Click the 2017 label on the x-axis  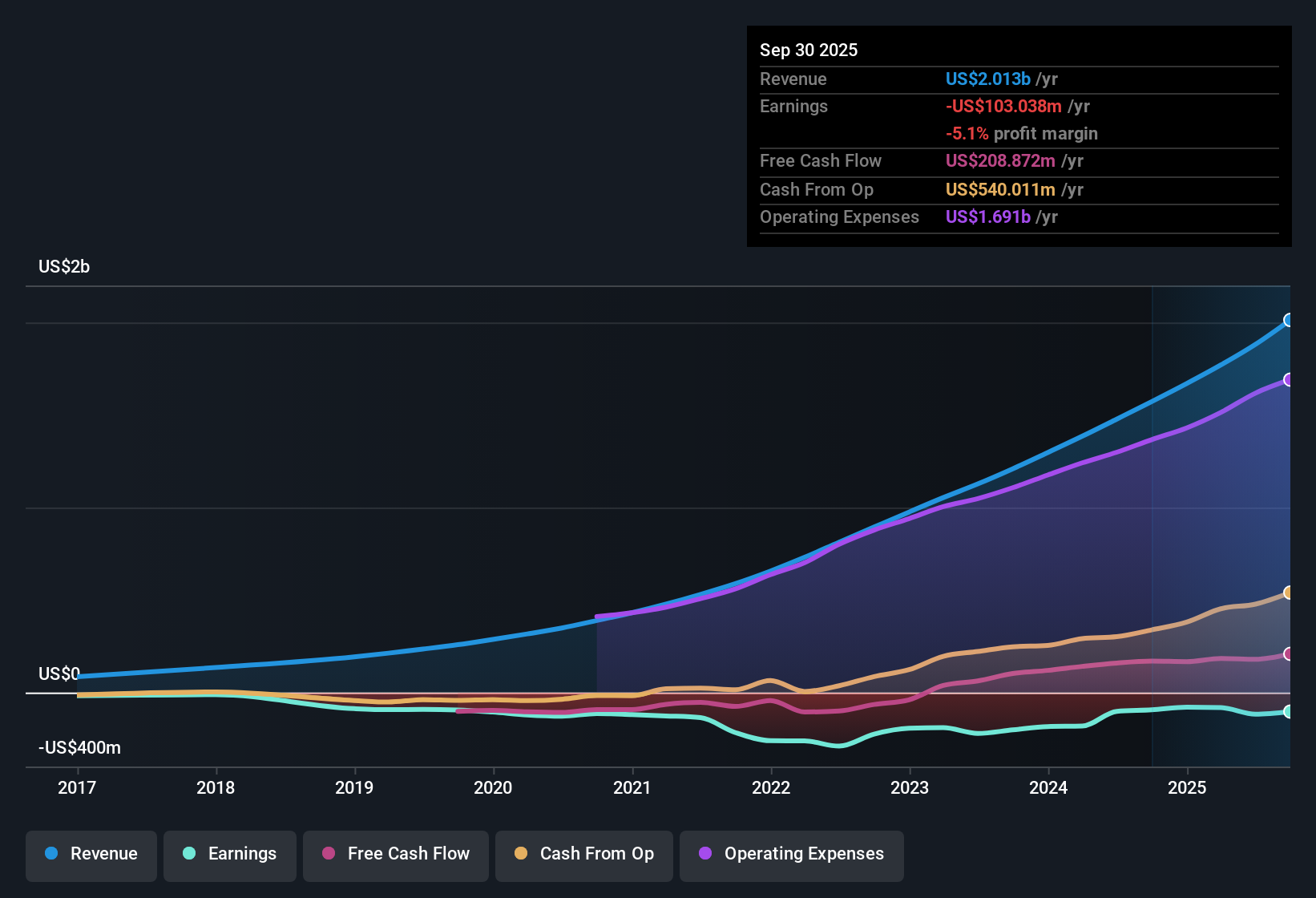click(77, 787)
